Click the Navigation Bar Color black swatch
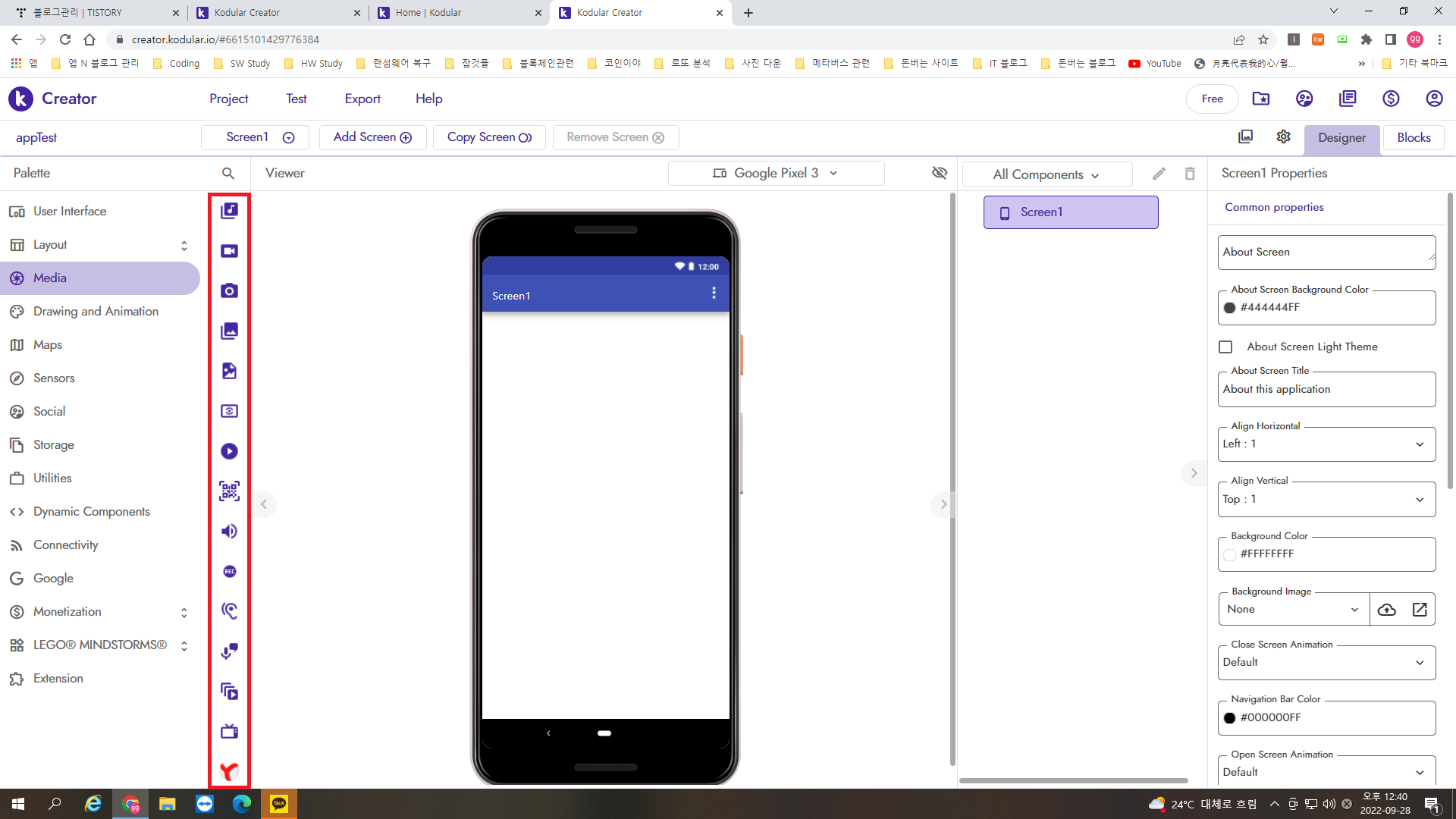 click(x=1229, y=718)
